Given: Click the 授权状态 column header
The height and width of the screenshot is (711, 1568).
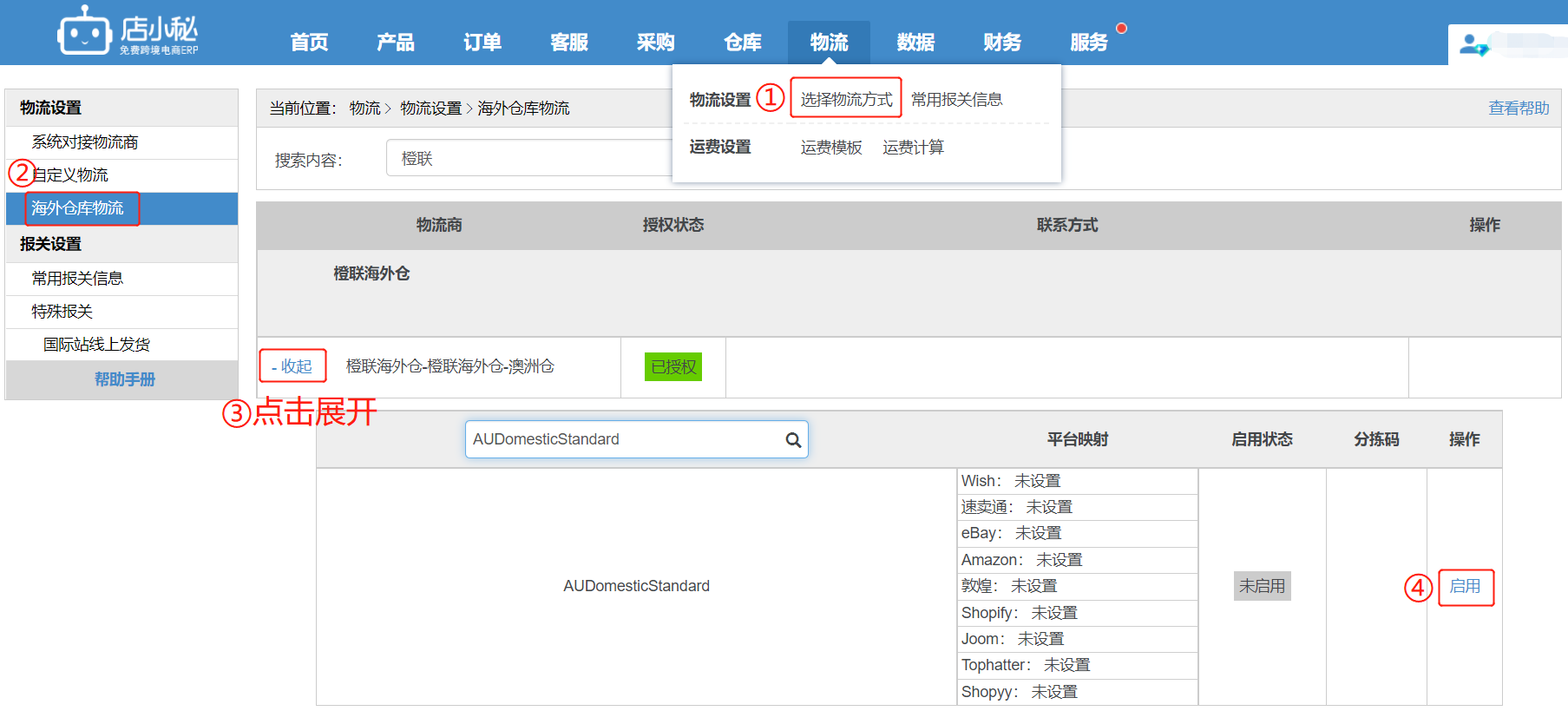Looking at the screenshot, I should coord(673,226).
